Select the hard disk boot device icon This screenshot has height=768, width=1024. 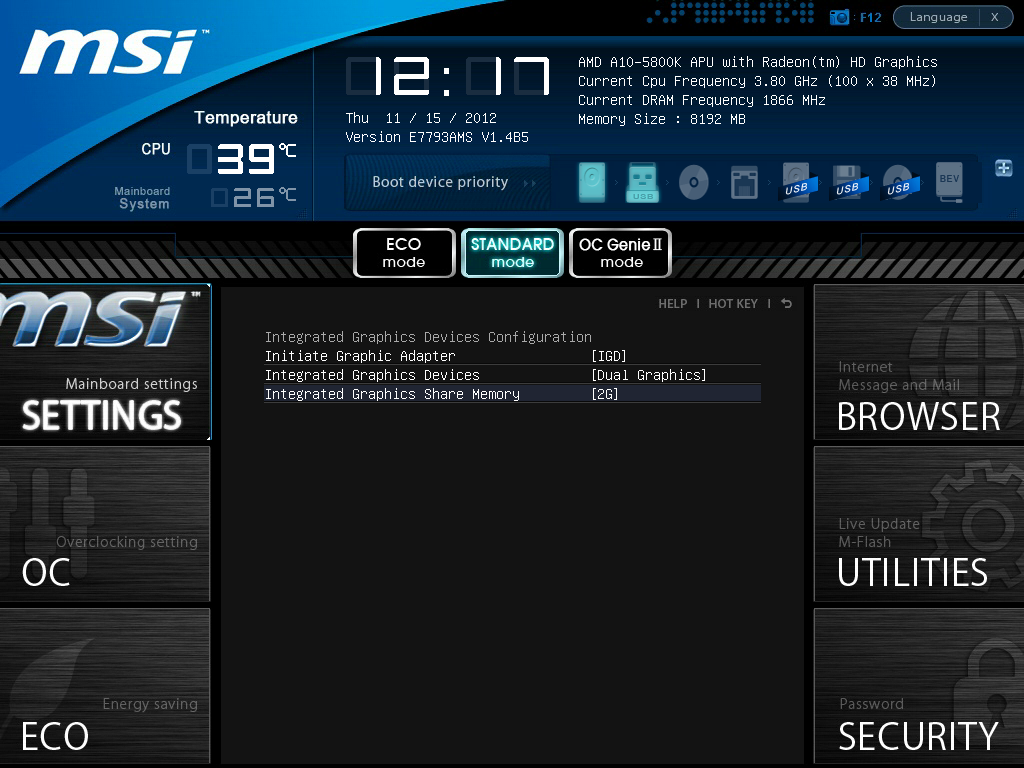tap(592, 182)
